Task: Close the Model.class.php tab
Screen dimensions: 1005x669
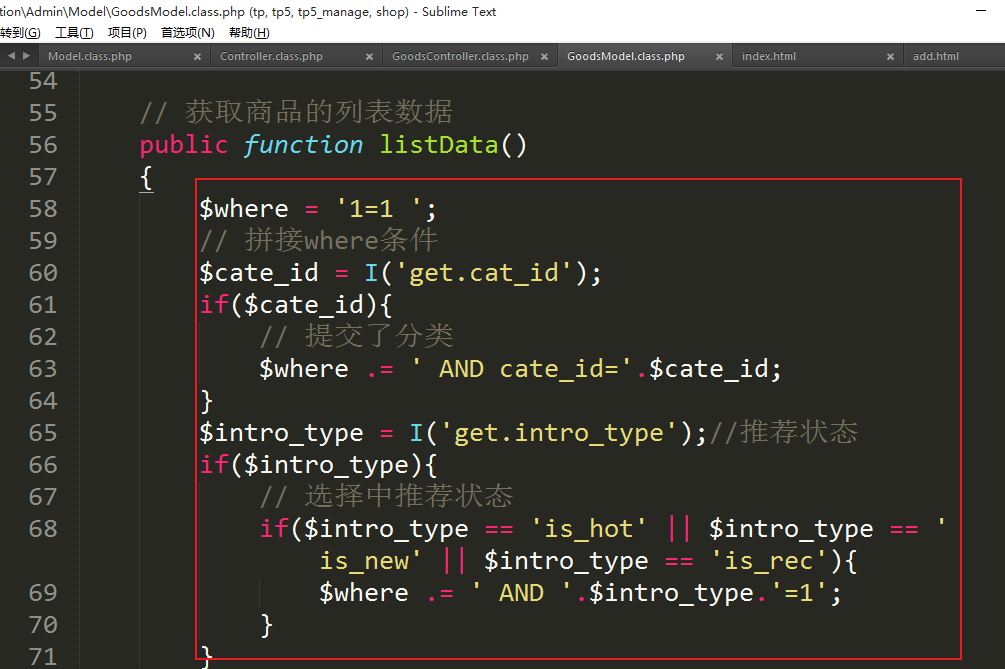Action: tap(198, 57)
